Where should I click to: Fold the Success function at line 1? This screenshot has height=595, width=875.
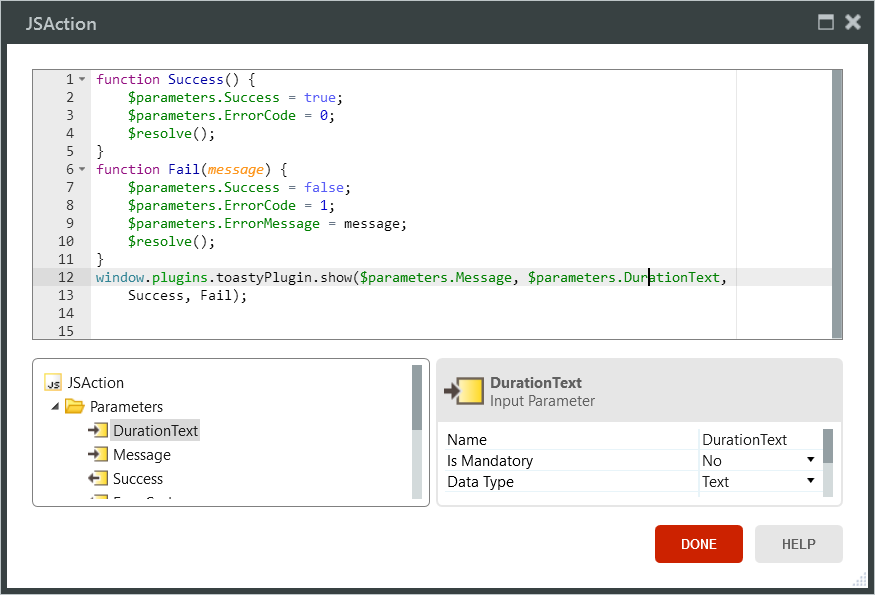pyautogui.click(x=82, y=79)
